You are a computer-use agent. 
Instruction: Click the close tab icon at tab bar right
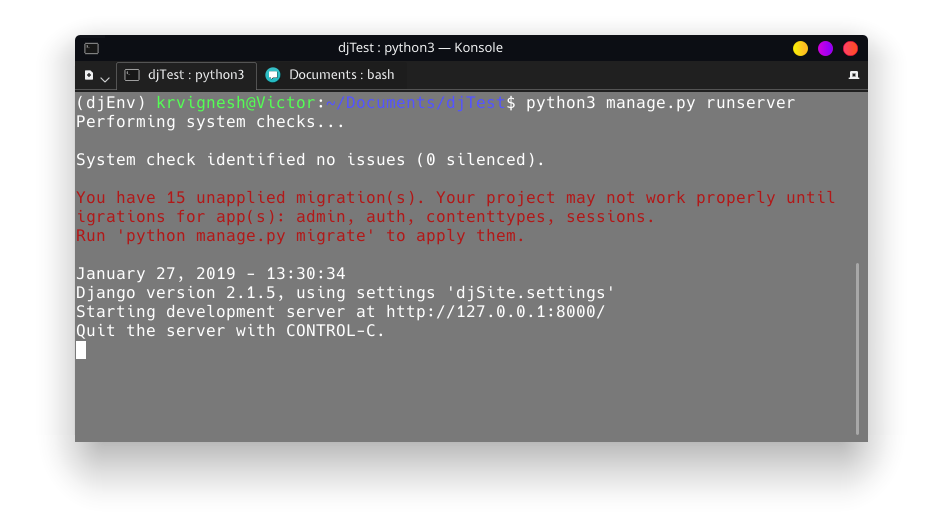[853, 75]
